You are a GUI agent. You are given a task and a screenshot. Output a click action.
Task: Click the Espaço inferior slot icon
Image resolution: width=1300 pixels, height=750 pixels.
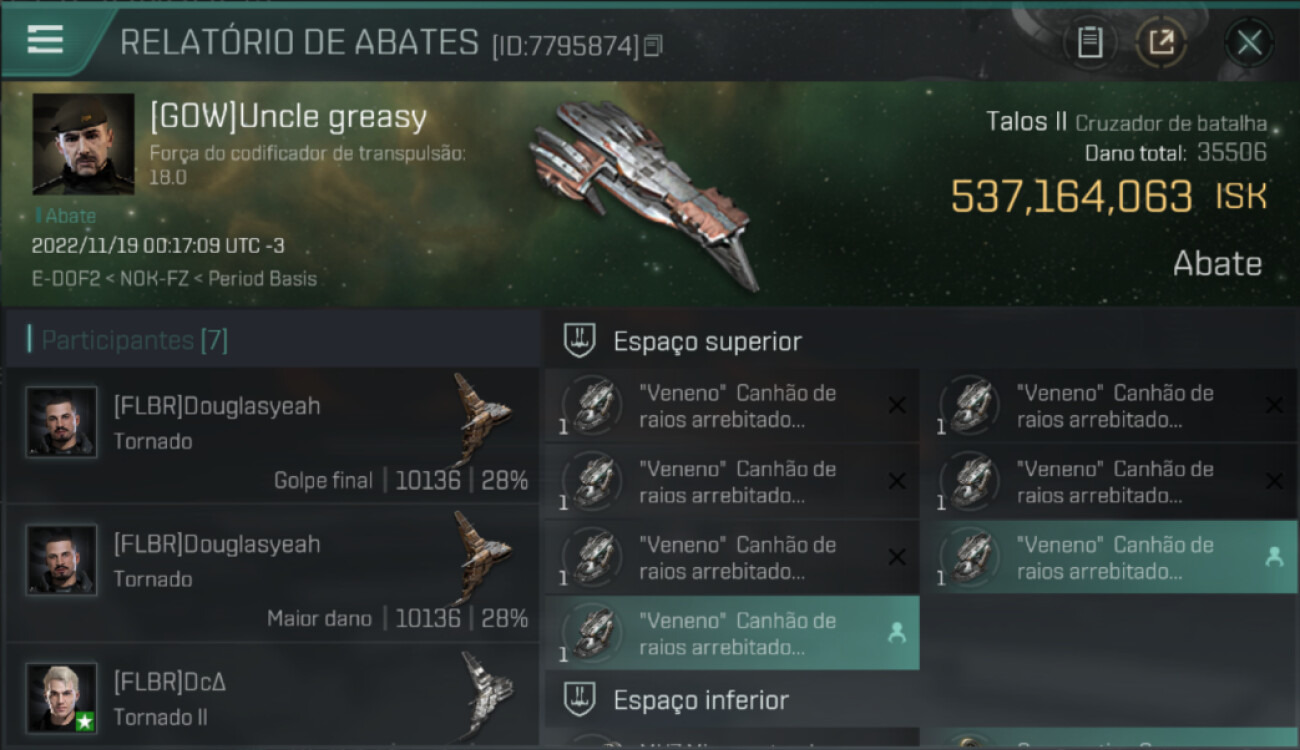coord(580,700)
